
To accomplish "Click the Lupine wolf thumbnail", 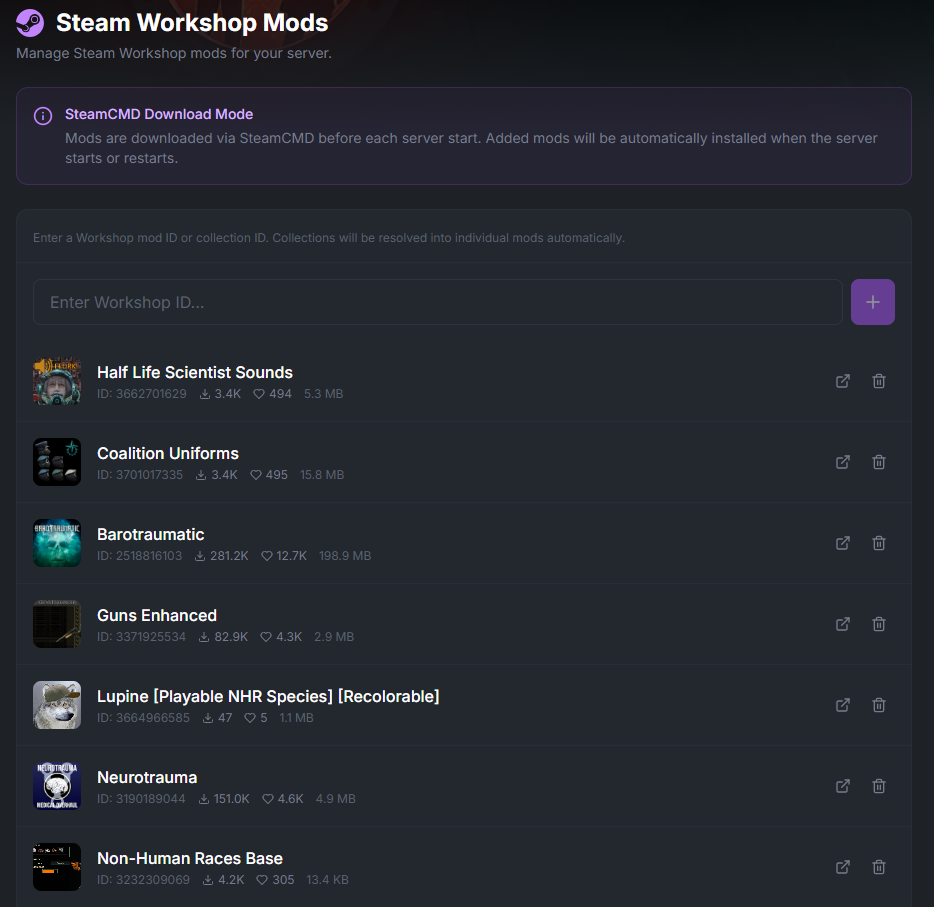I will [x=57, y=705].
